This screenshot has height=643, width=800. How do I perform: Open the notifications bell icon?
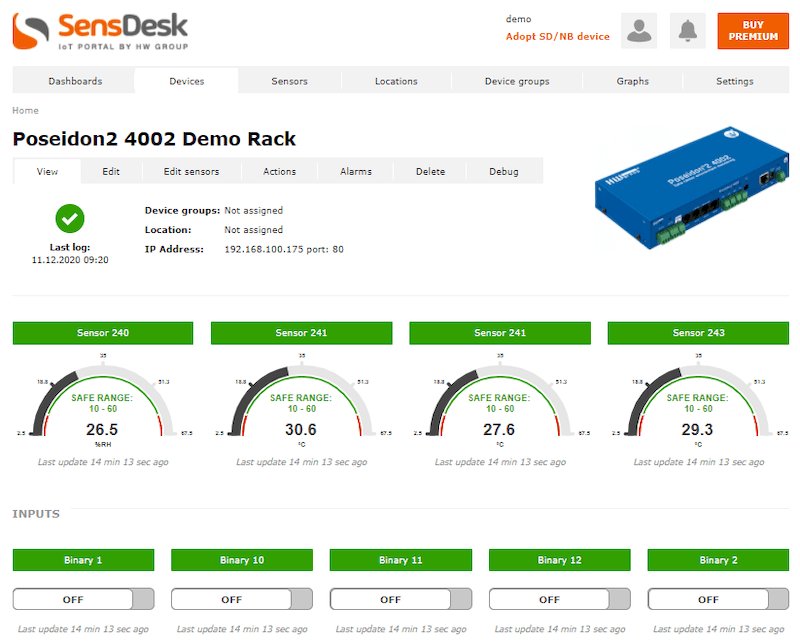[x=687, y=31]
